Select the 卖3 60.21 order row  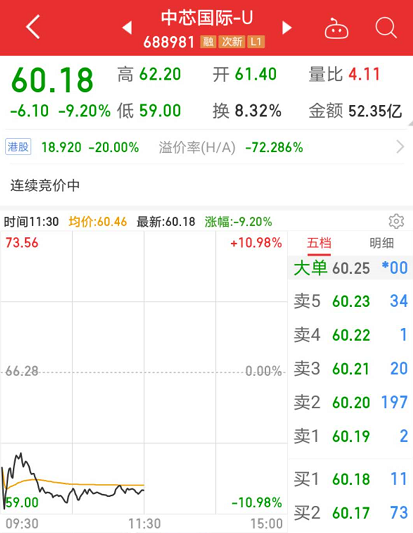coord(350,369)
